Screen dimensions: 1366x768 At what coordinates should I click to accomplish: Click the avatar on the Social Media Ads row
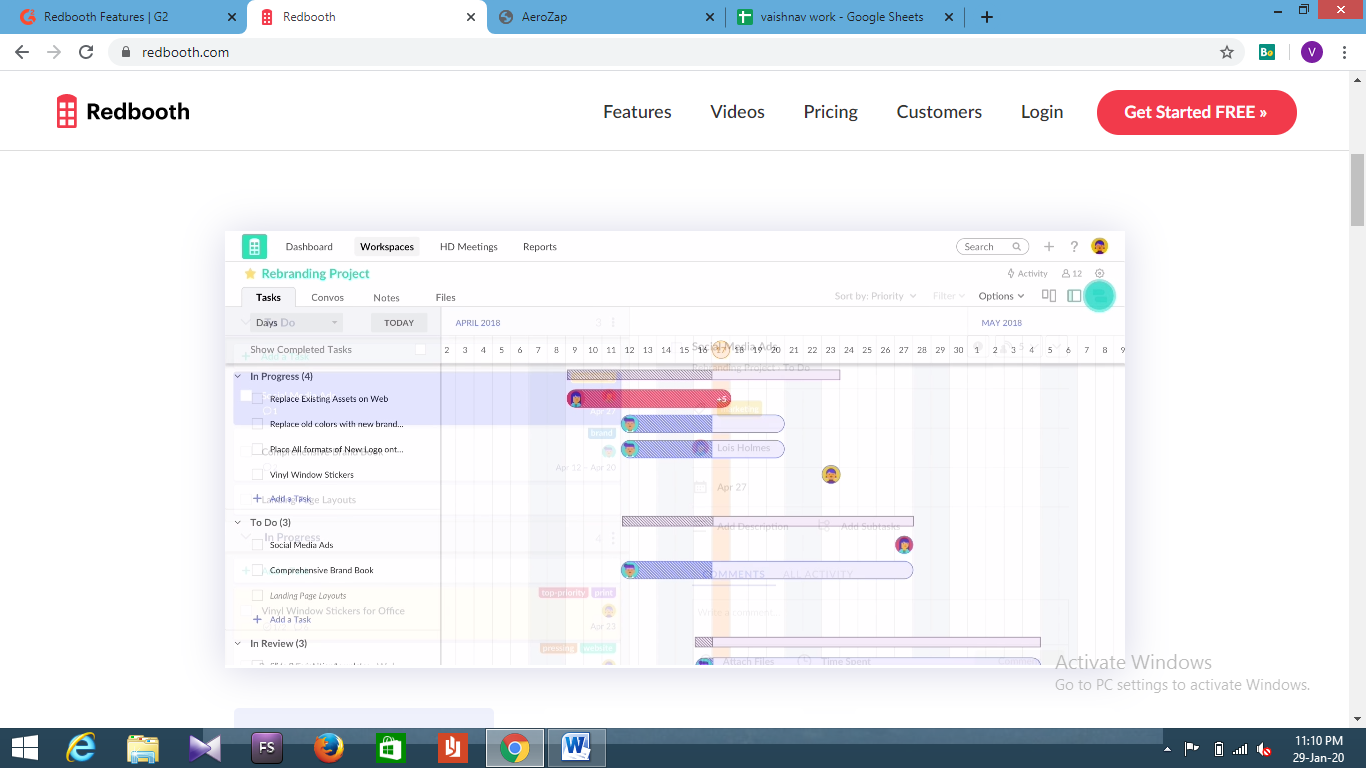(x=904, y=545)
